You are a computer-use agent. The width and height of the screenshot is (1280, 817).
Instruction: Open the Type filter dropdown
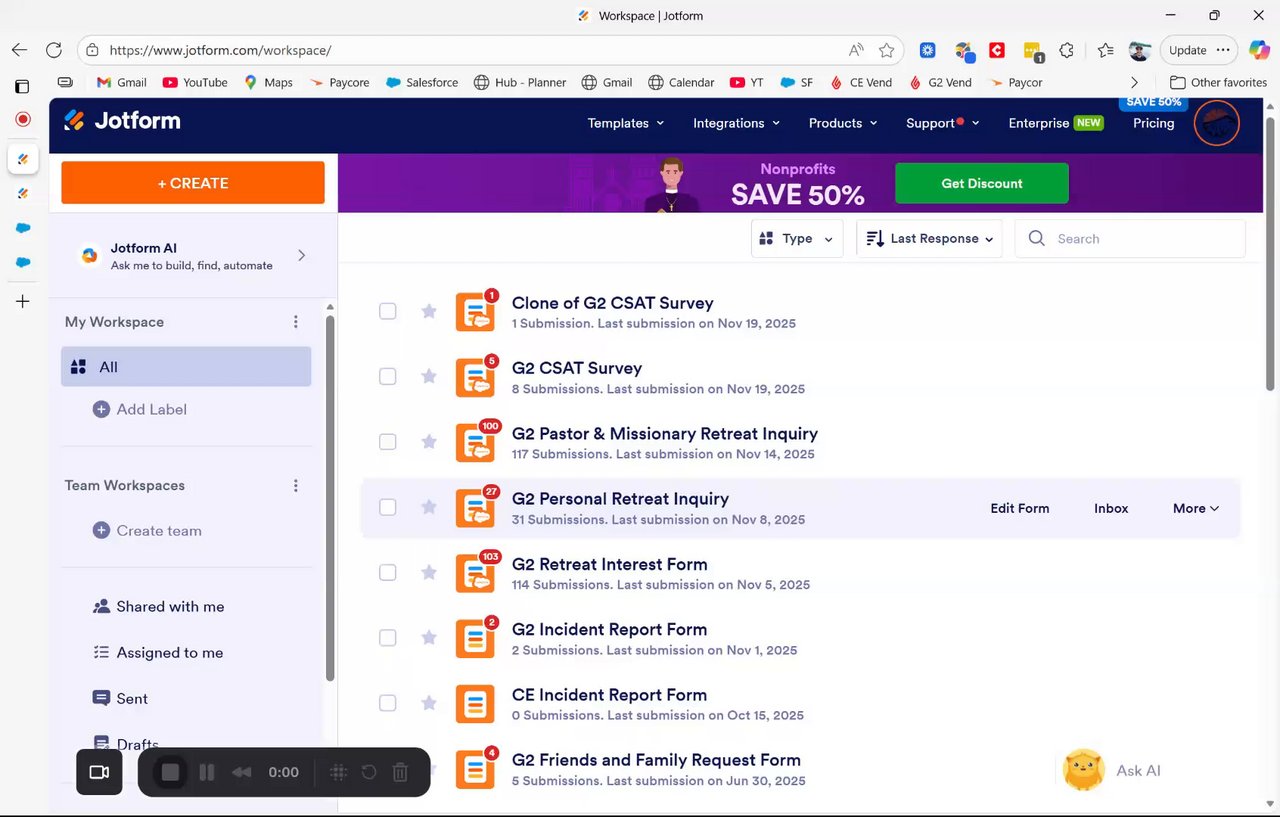click(797, 238)
